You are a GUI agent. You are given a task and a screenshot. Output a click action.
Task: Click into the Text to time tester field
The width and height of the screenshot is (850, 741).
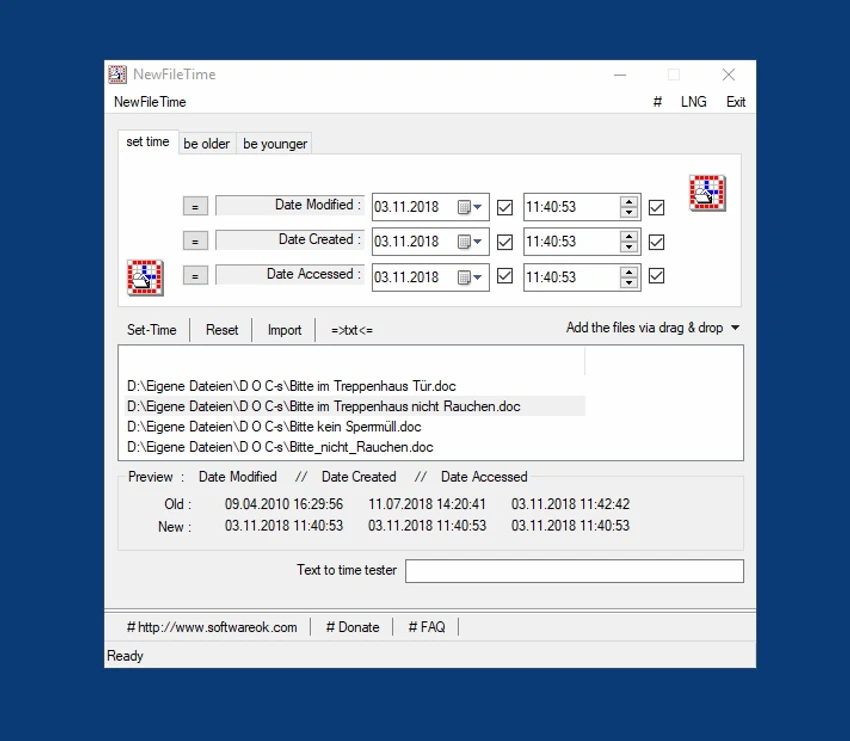[574, 571]
